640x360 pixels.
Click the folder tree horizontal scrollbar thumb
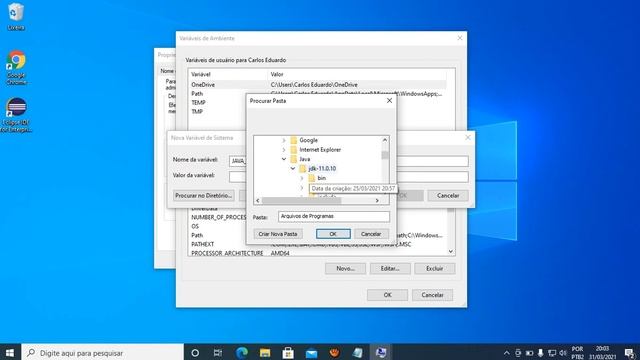coord(302,200)
